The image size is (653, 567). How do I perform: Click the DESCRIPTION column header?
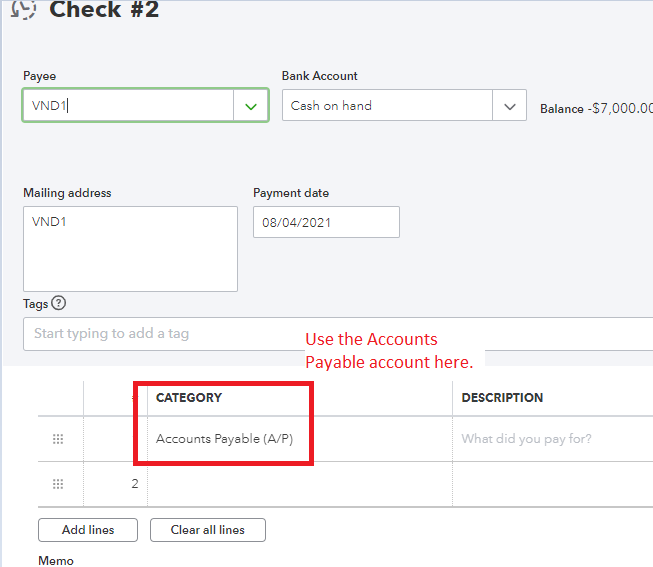pyautogui.click(x=502, y=398)
